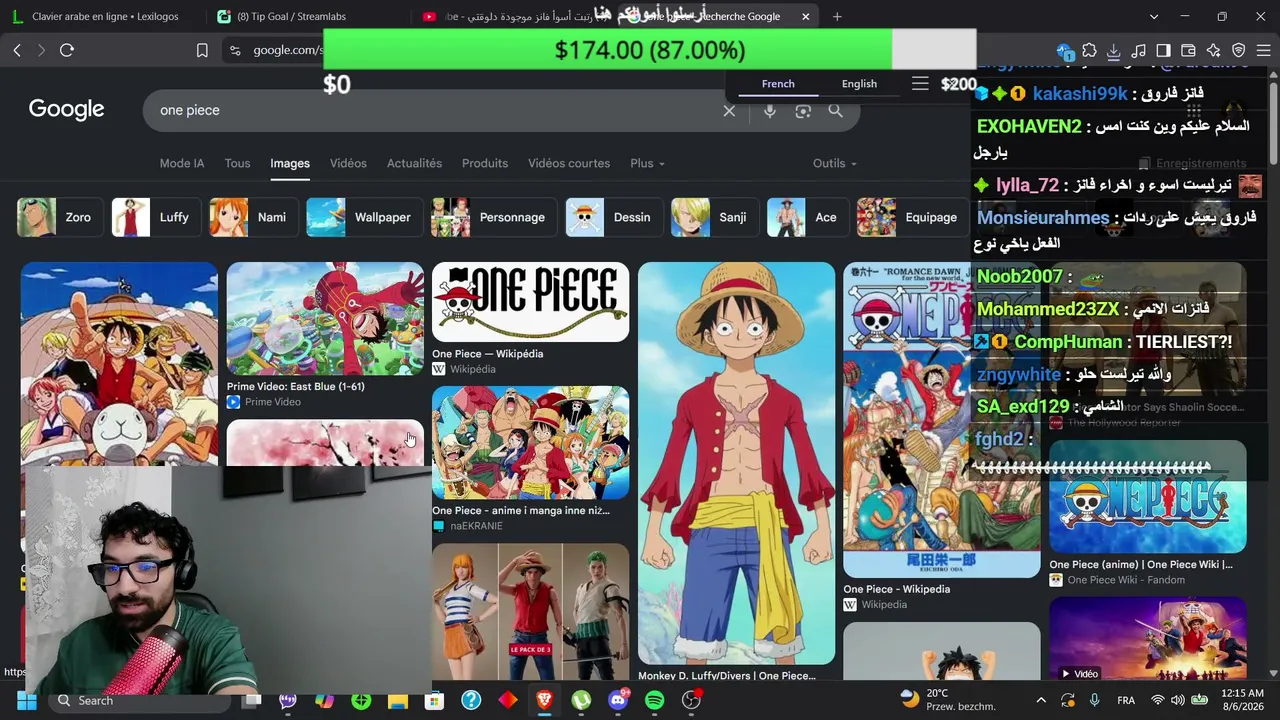
Task: Open the browser extensions puzzle icon
Action: [x=1089, y=50]
